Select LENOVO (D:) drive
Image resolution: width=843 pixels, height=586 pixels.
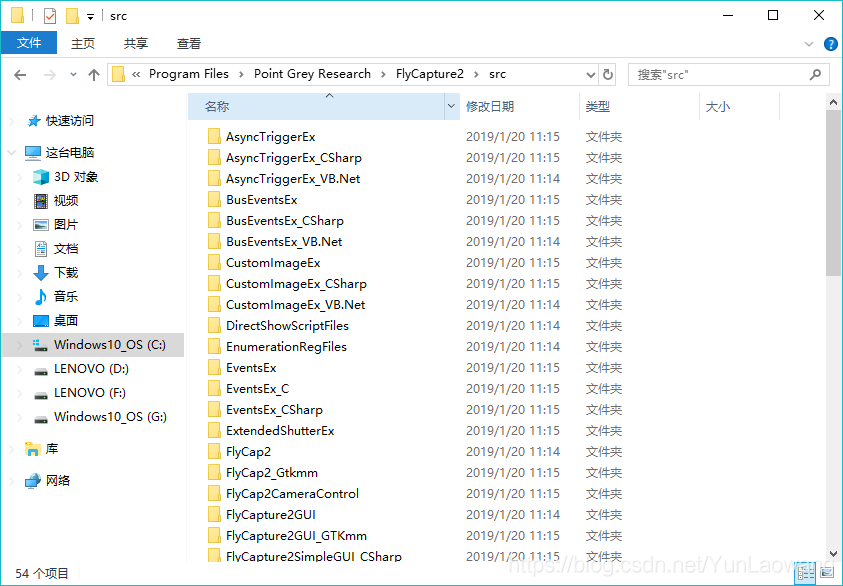click(92, 369)
